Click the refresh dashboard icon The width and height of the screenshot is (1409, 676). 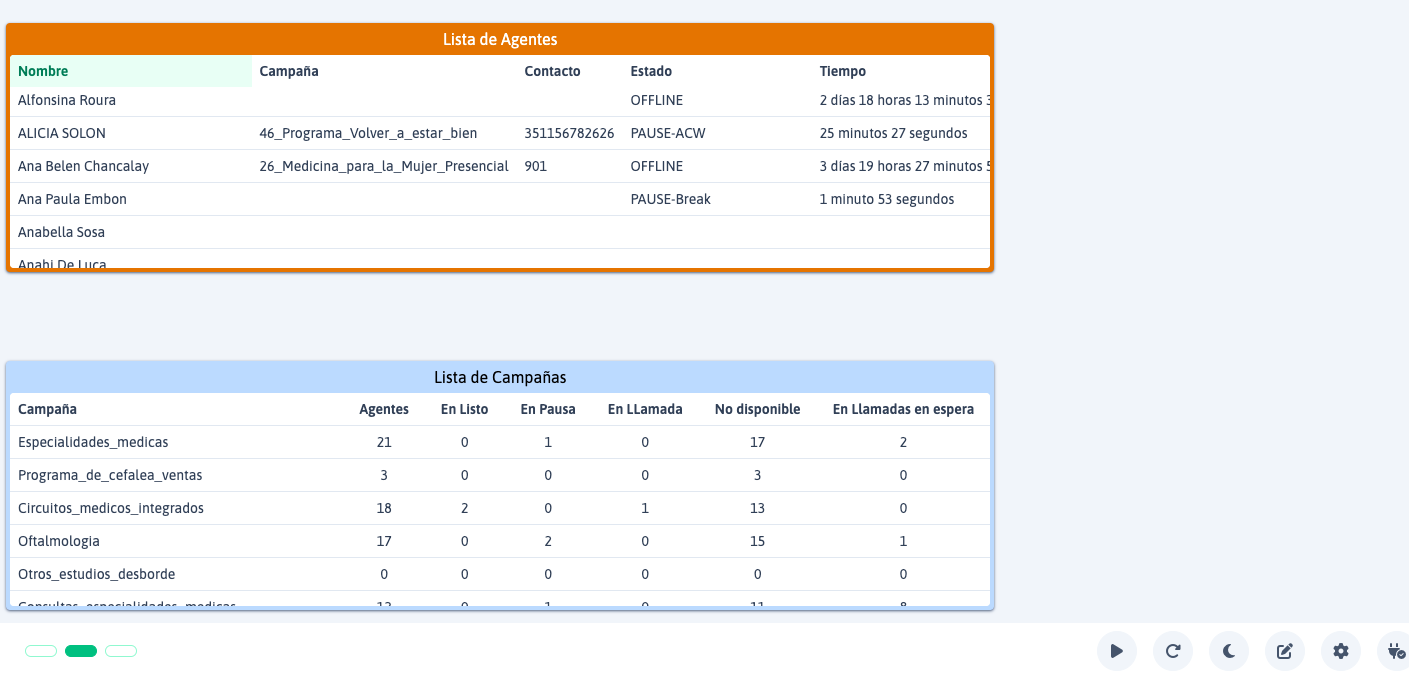pyautogui.click(x=1173, y=651)
